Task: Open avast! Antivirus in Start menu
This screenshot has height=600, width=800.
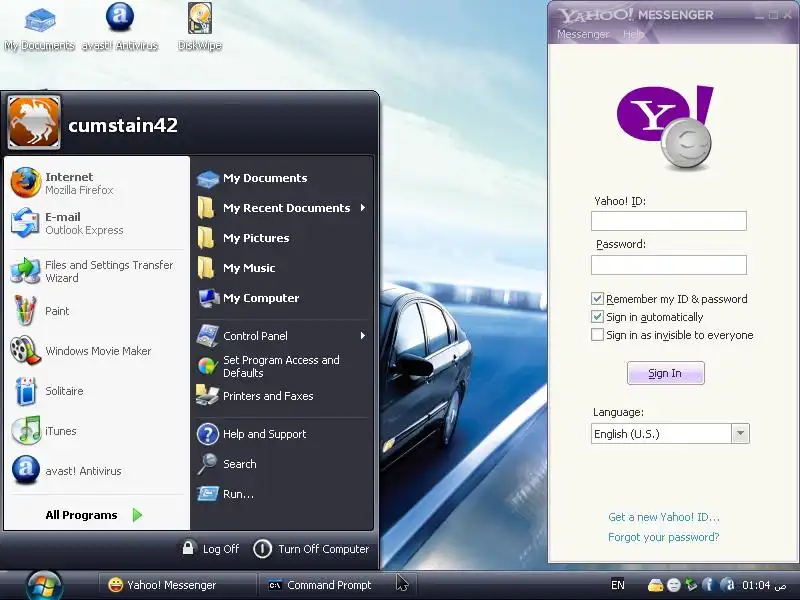Action: click(x=97, y=471)
